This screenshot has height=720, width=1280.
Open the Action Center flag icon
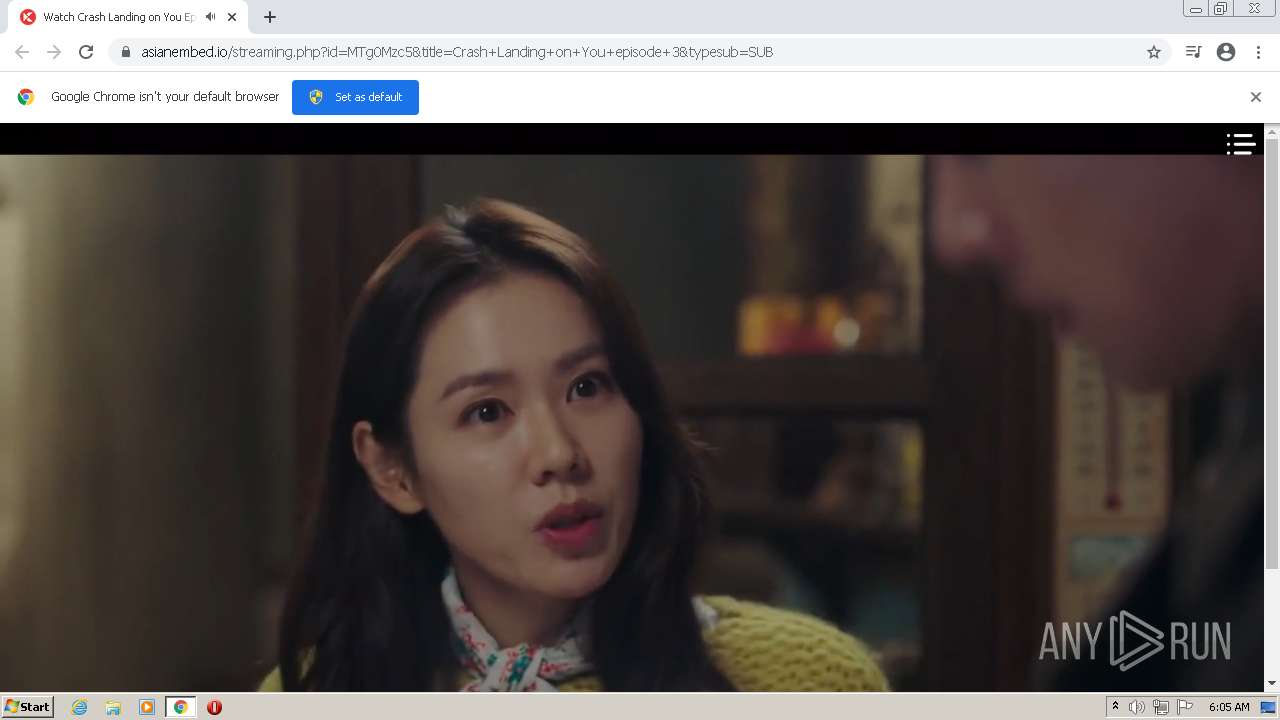click(1185, 707)
